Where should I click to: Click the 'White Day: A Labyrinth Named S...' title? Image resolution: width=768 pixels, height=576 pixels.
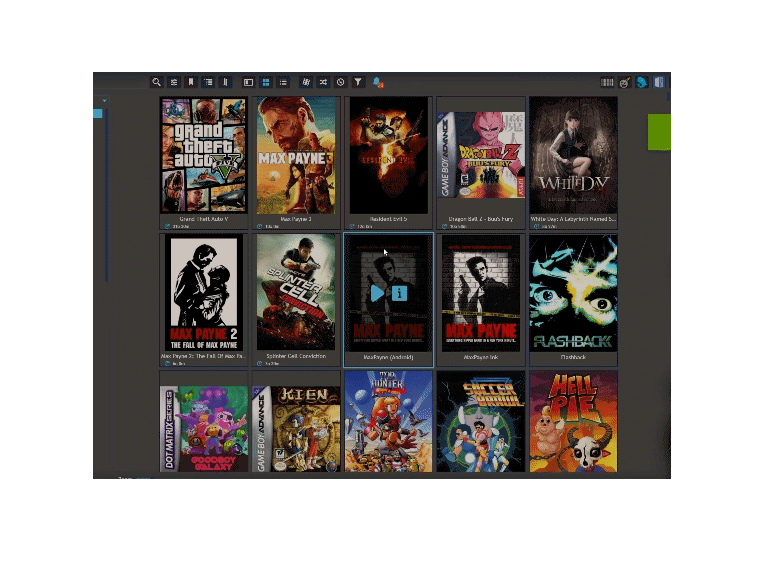pyautogui.click(x=573, y=219)
